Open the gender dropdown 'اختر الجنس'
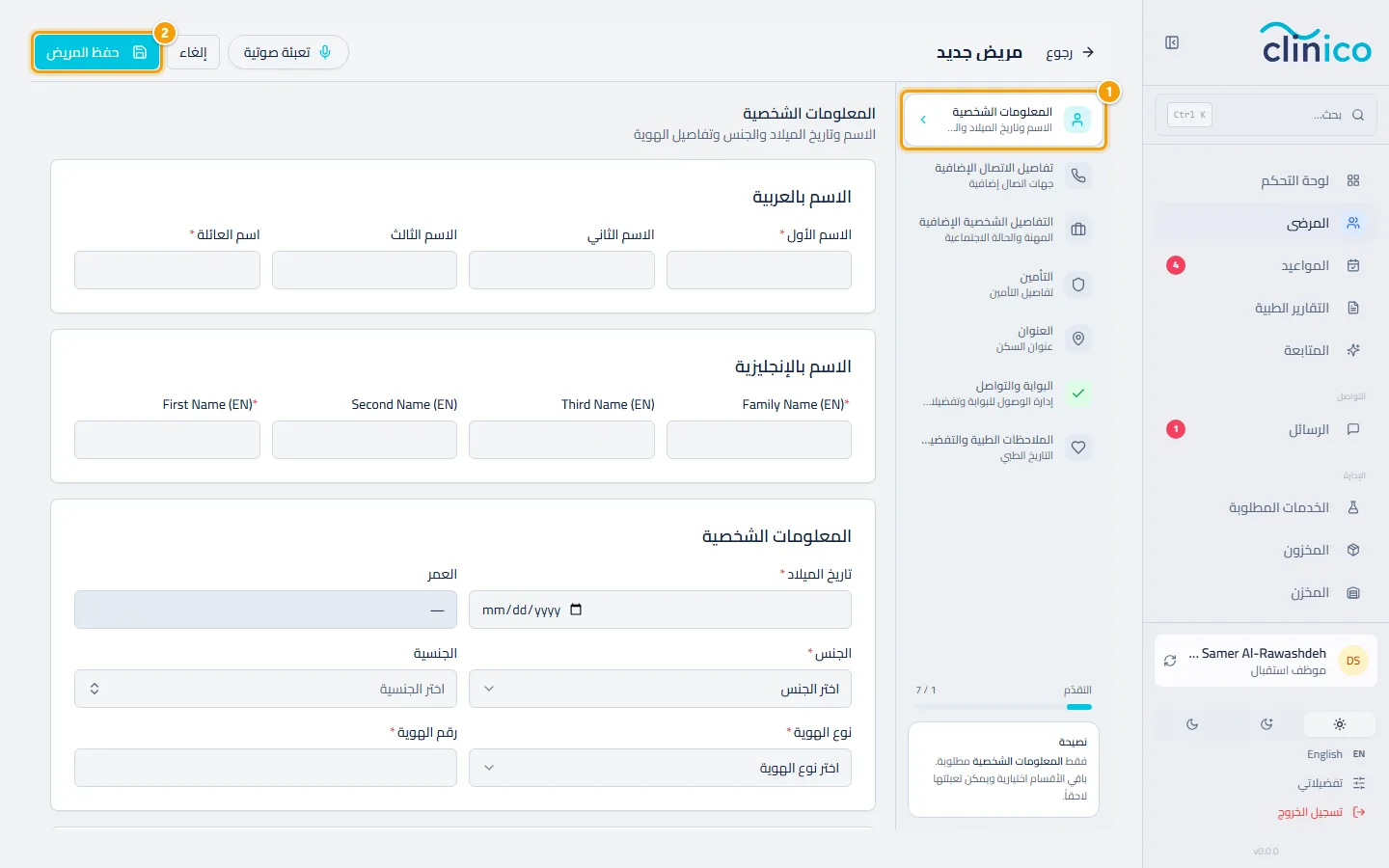Viewport: 1389px width, 868px height. point(660,689)
